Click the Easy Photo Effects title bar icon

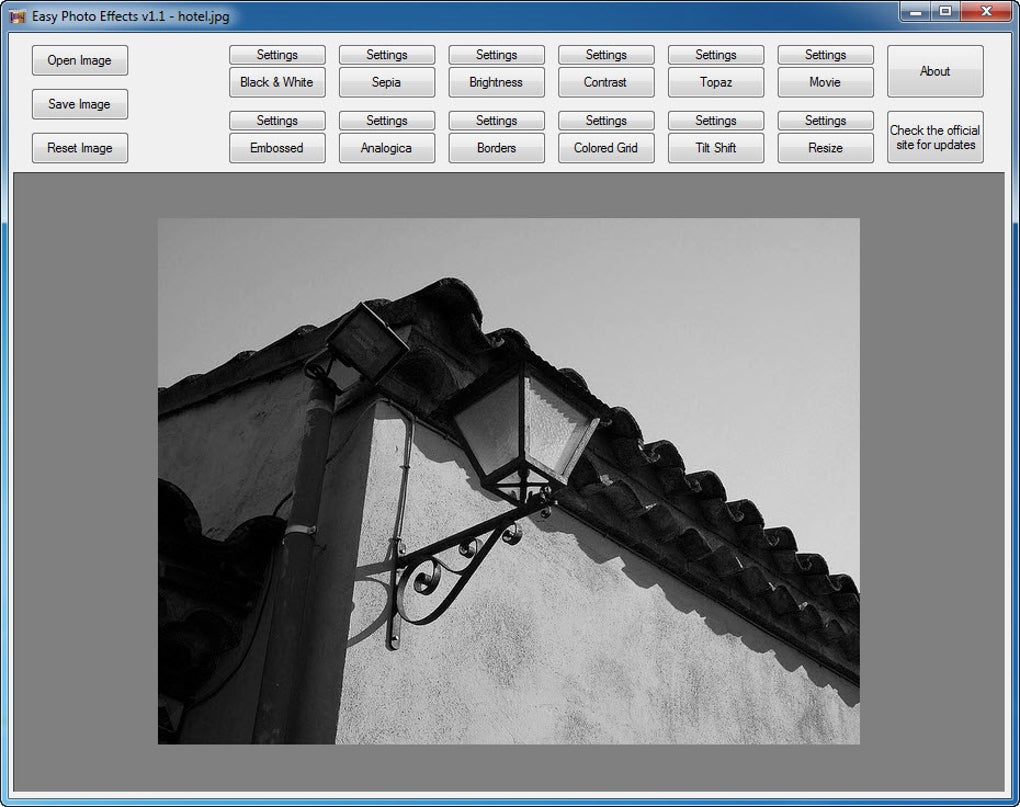17,16
